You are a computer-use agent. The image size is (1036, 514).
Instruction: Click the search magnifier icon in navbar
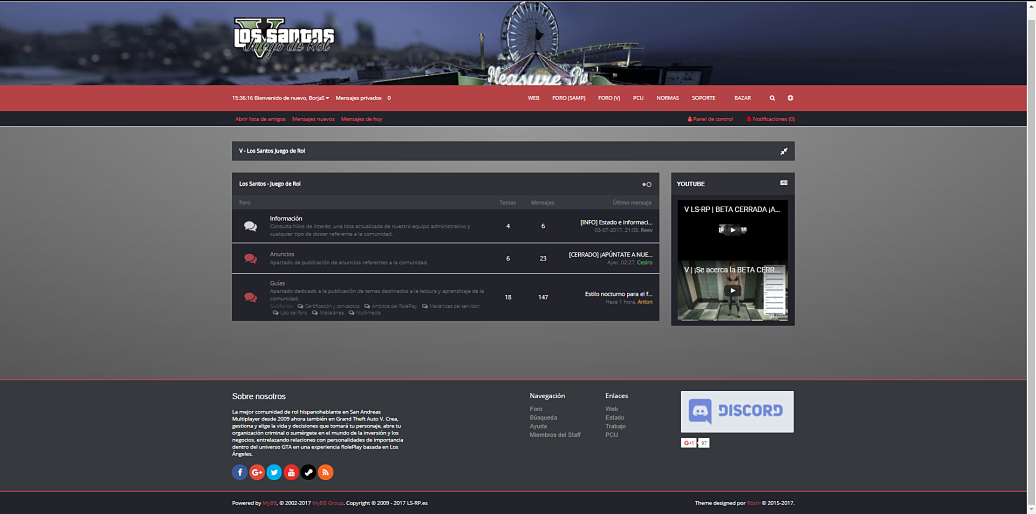click(x=772, y=98)
